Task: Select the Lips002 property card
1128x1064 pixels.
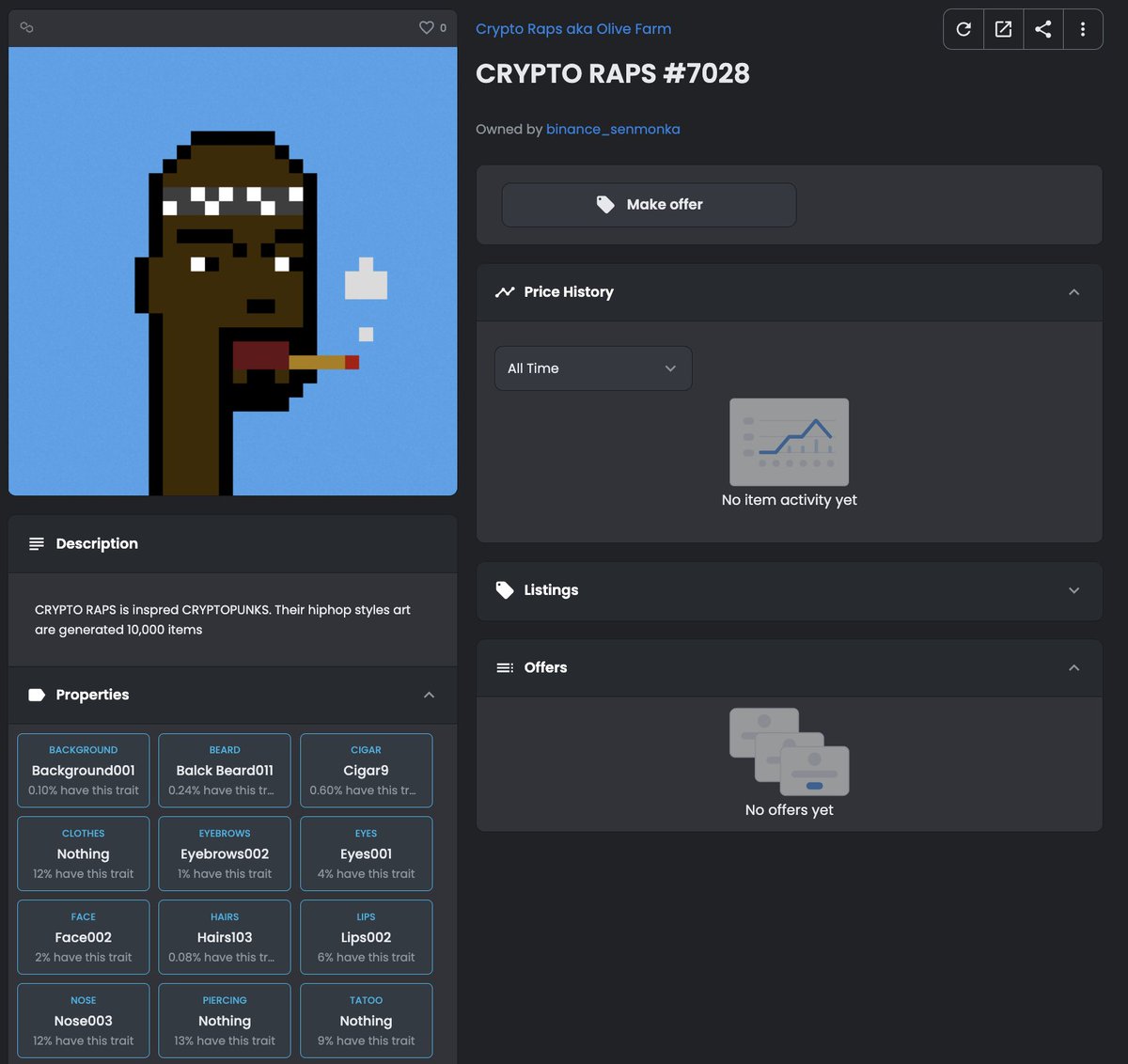Action: [x=367, y=937]
